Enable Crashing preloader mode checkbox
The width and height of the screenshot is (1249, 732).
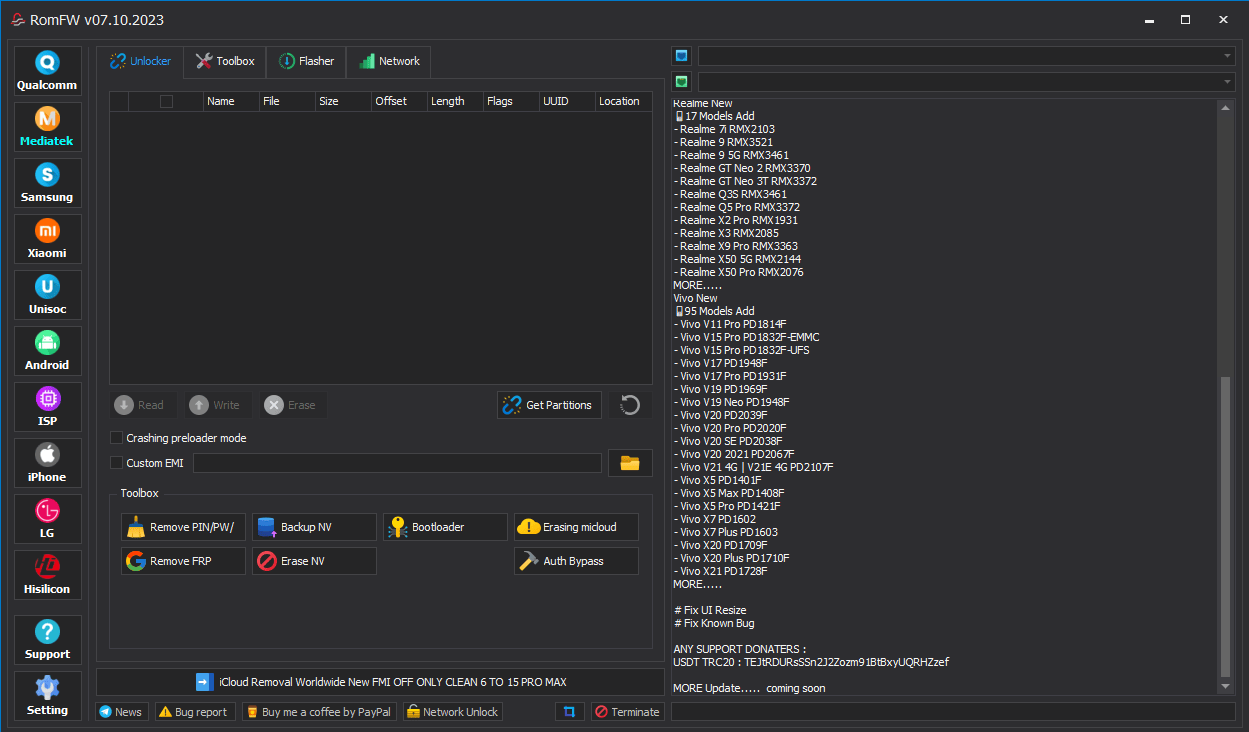pos(117,438)
